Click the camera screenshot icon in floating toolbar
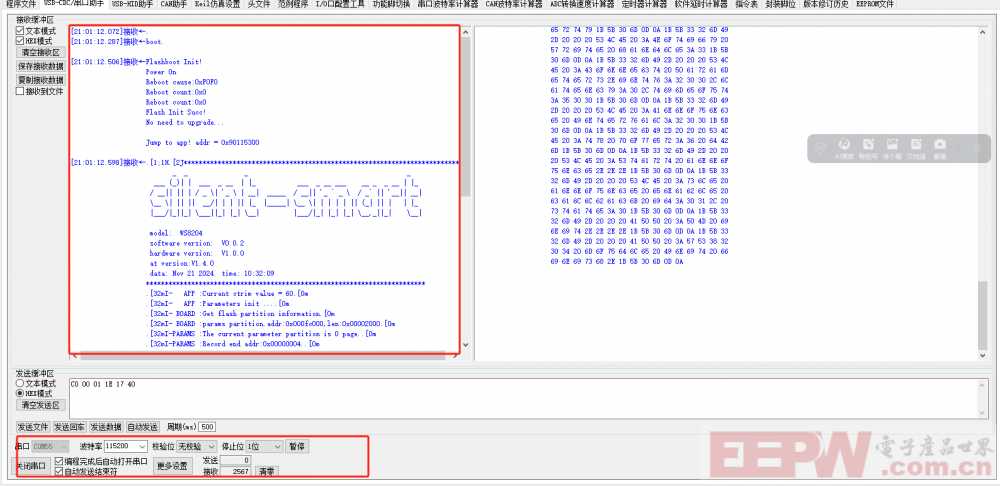The image size is (1000, 486). (x=939, y=145)
